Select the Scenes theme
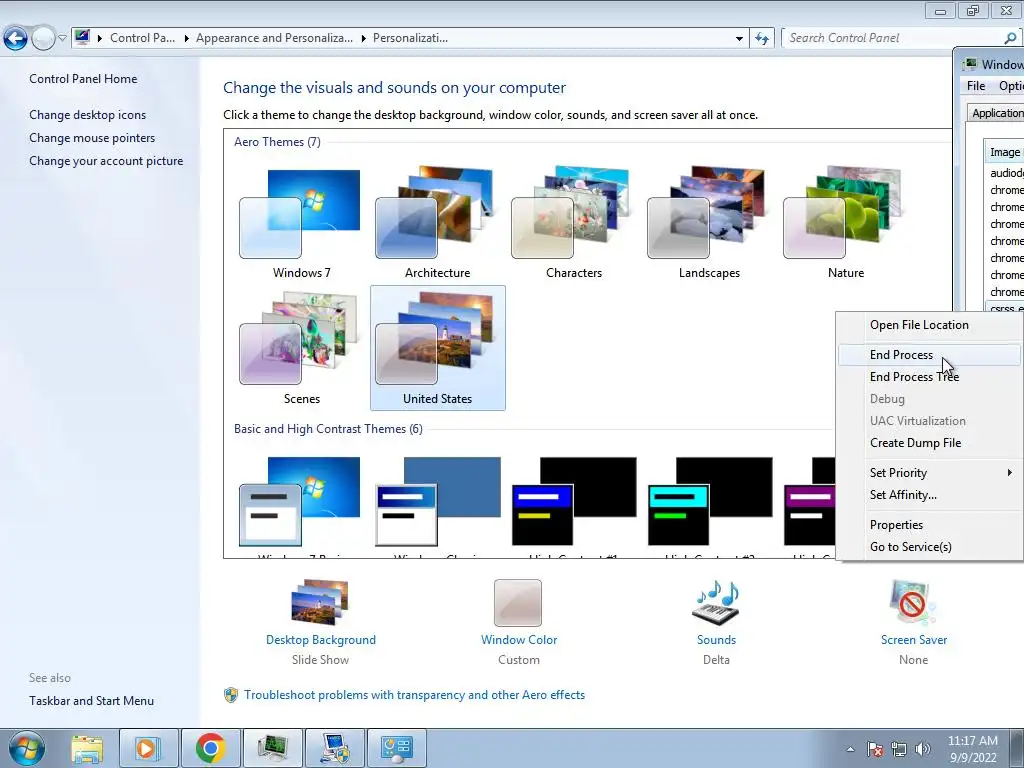 302,347
